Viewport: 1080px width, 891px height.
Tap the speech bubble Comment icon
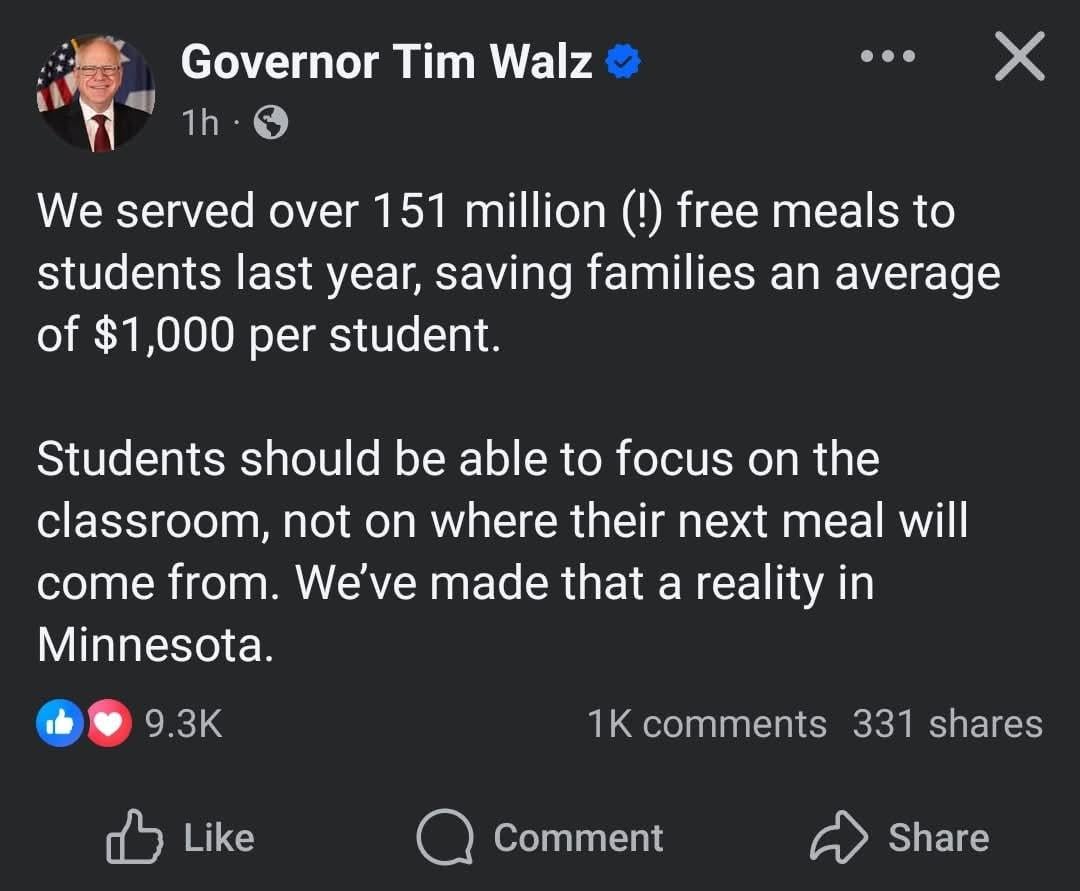[445, 837]
